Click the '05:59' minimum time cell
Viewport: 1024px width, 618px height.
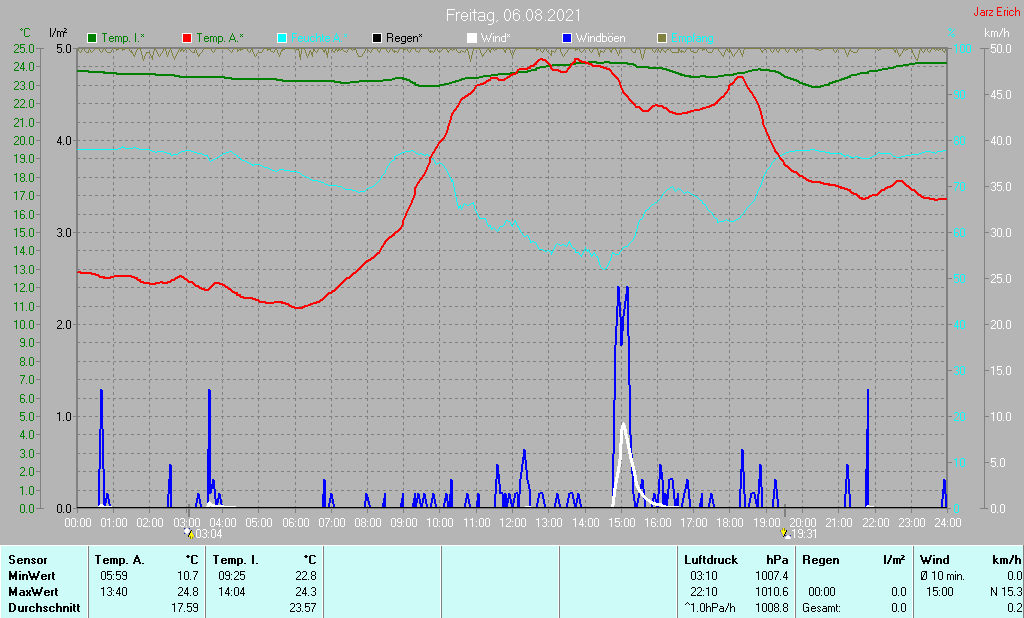click(114, 576)
